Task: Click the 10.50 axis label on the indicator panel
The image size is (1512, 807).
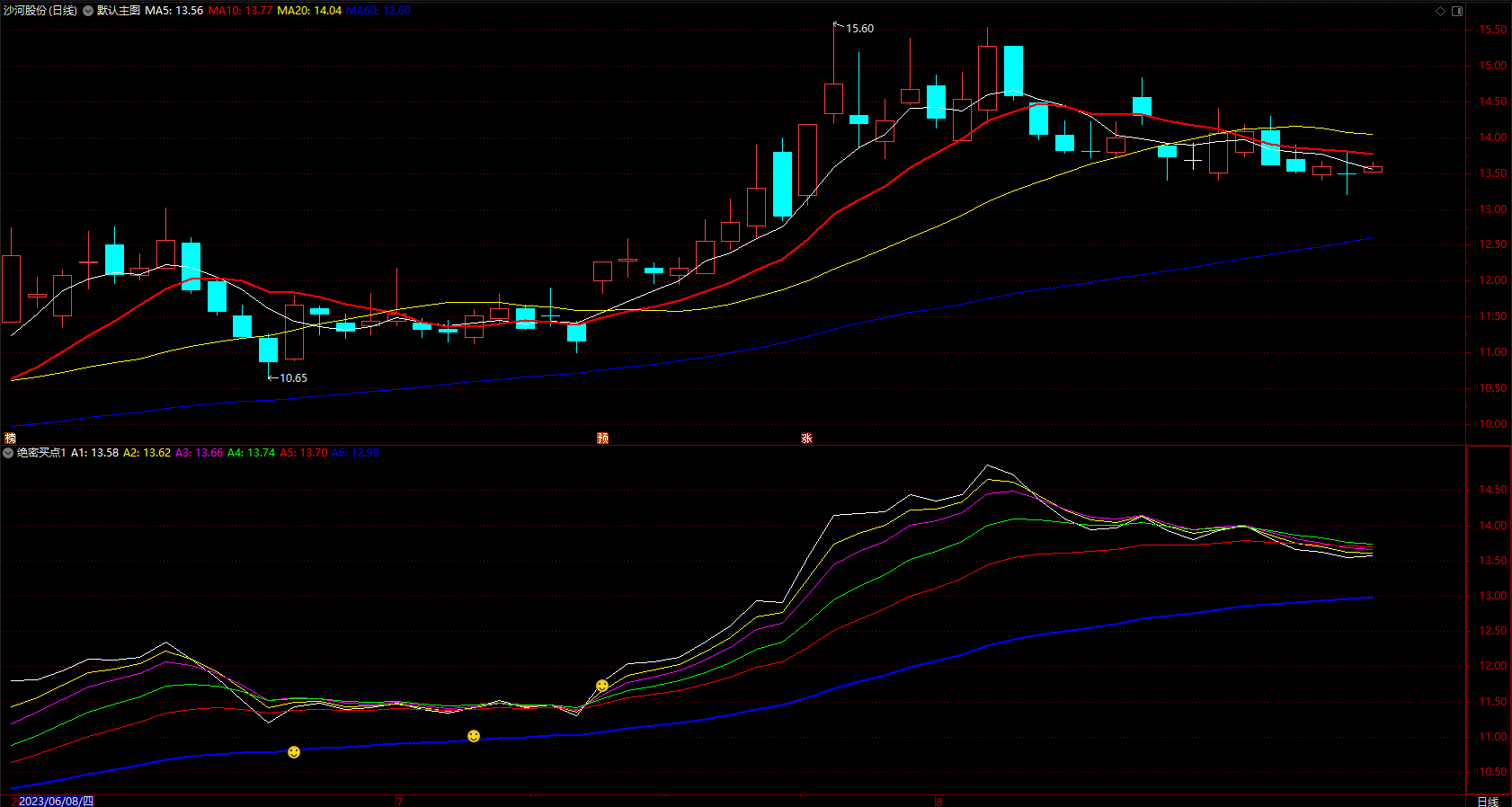Action: coord(1493,772)
